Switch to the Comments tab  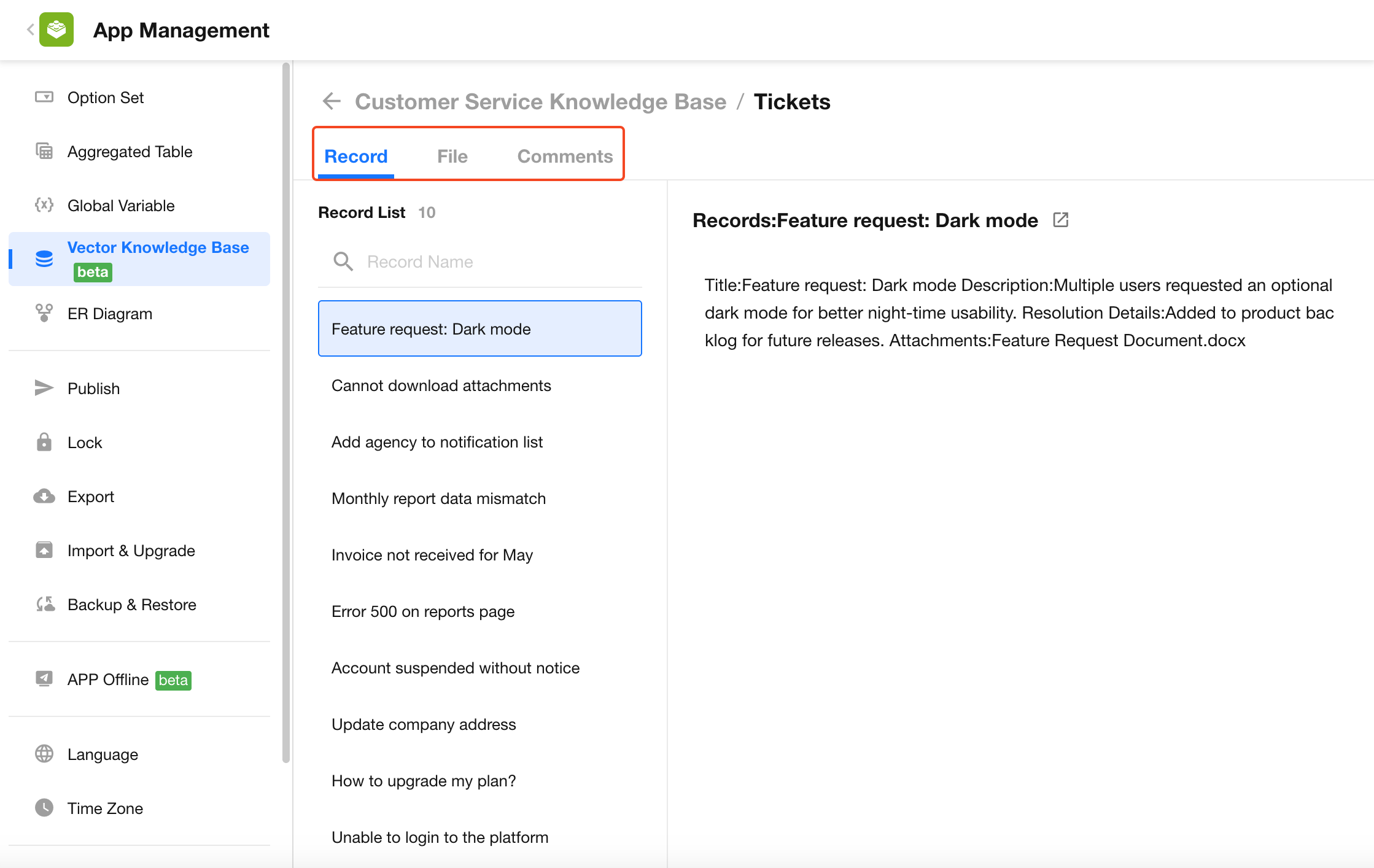(565, 157)
